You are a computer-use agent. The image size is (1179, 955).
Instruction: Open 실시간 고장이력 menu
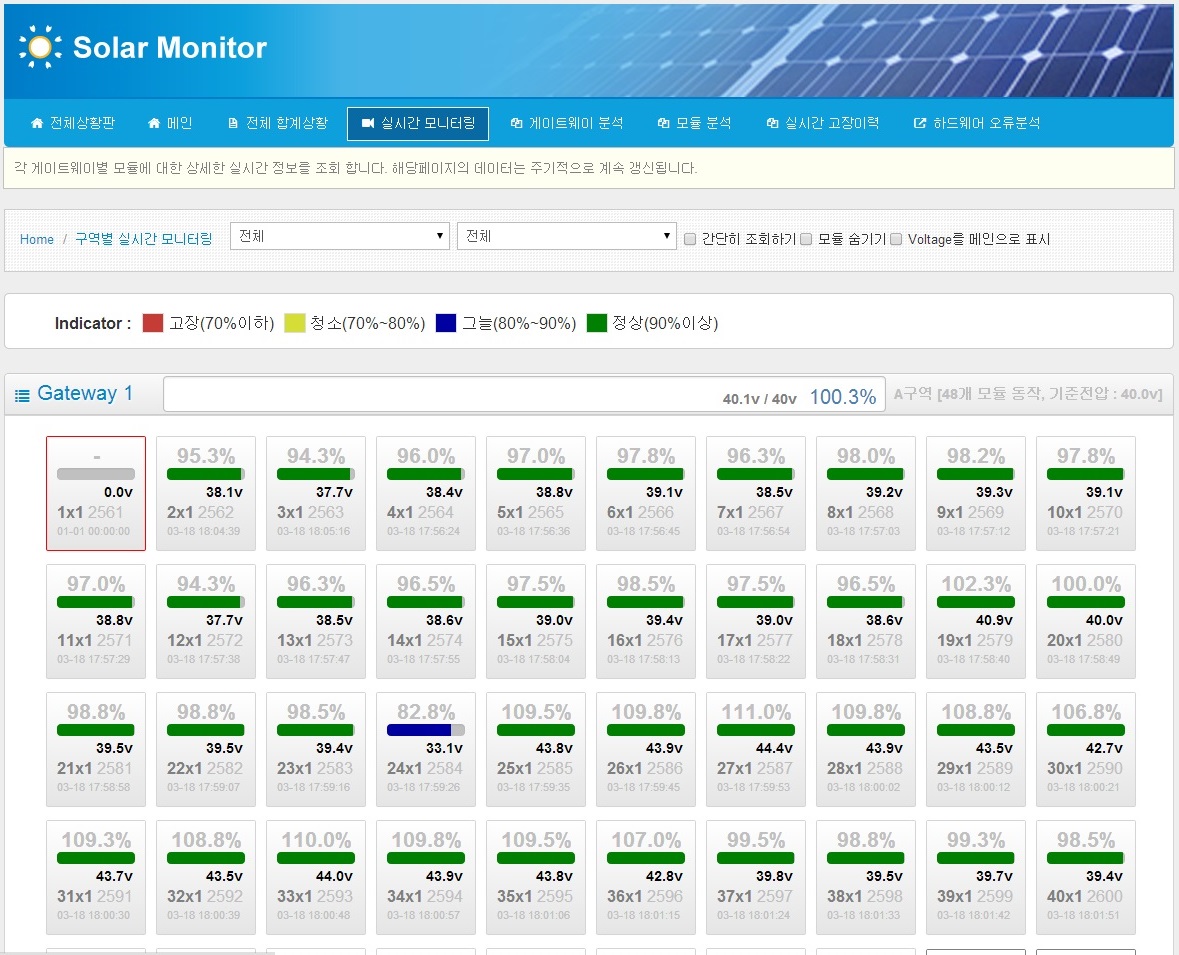[823, 123]
